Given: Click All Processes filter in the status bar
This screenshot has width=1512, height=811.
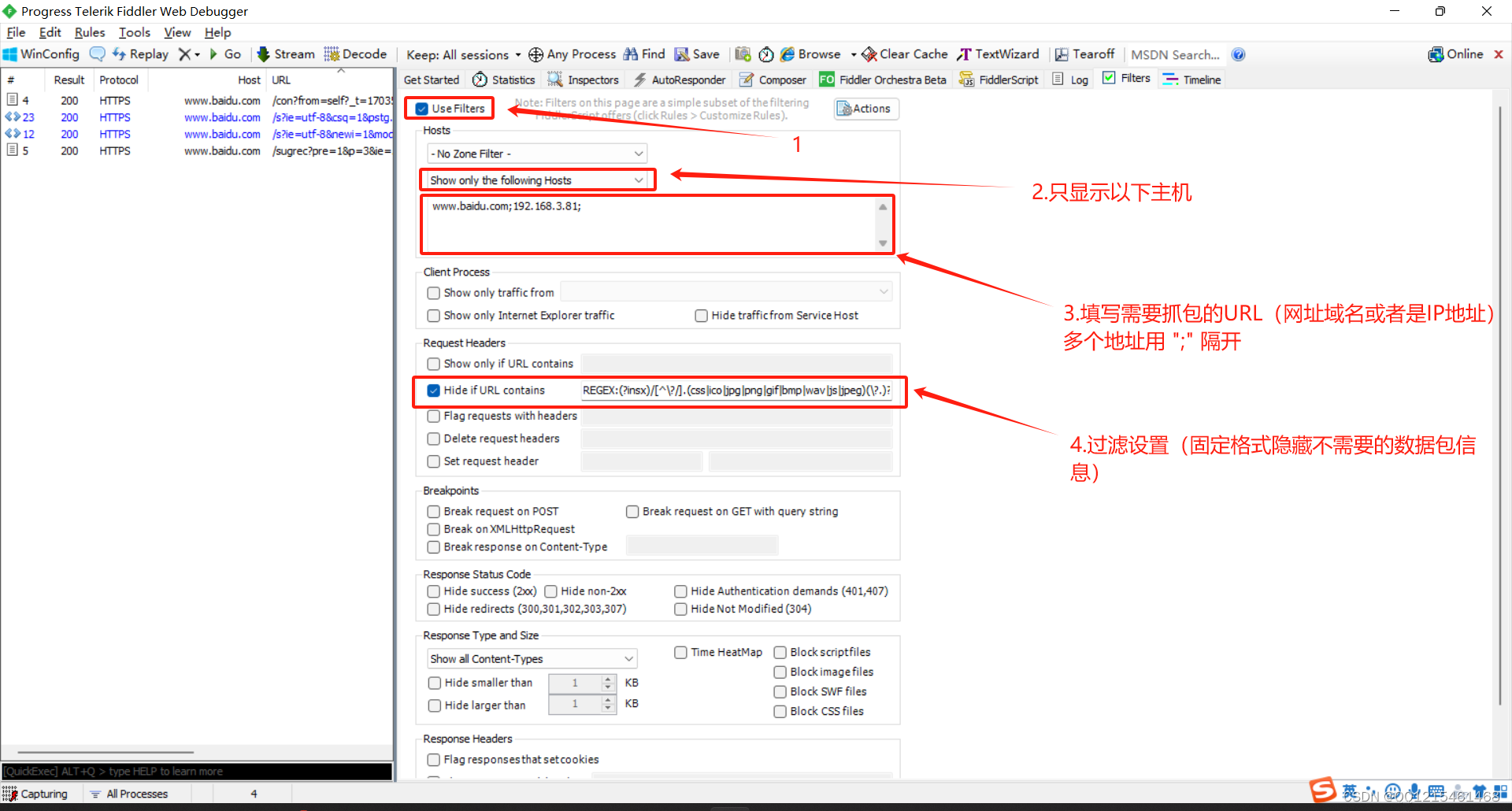Looking at the screenshot, I should (x=129, y=794).
